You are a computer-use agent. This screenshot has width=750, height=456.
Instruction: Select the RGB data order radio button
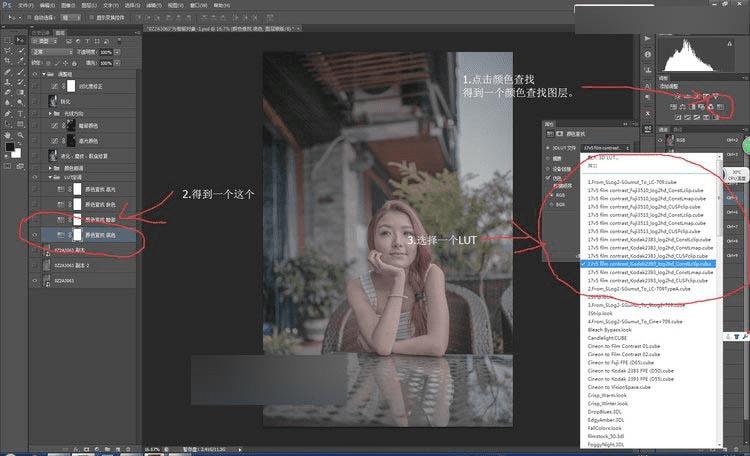[x=551, y=195]
